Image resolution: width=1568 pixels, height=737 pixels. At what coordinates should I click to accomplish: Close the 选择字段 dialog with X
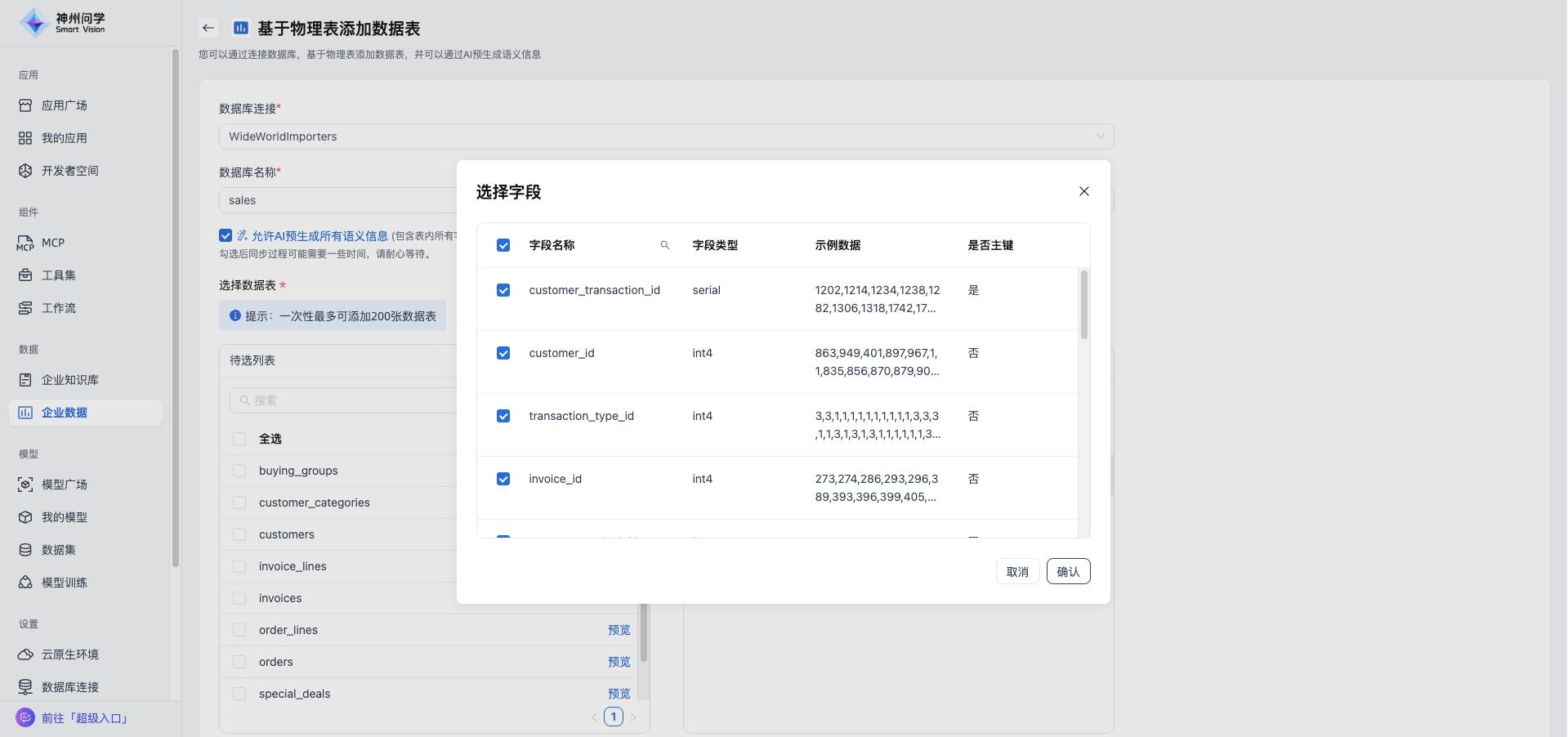(1083, 191)
